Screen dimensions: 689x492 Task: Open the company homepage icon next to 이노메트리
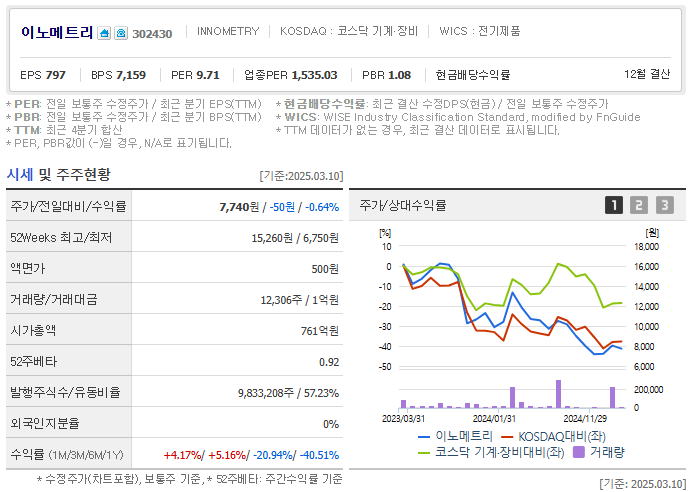pos(104,33)
